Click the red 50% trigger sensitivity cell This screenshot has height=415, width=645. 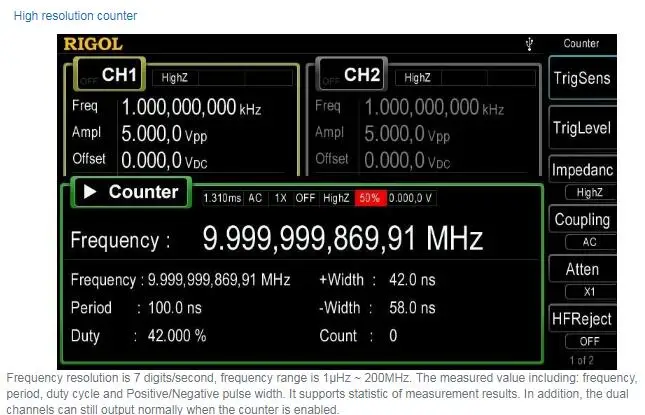tap(370, 198)
